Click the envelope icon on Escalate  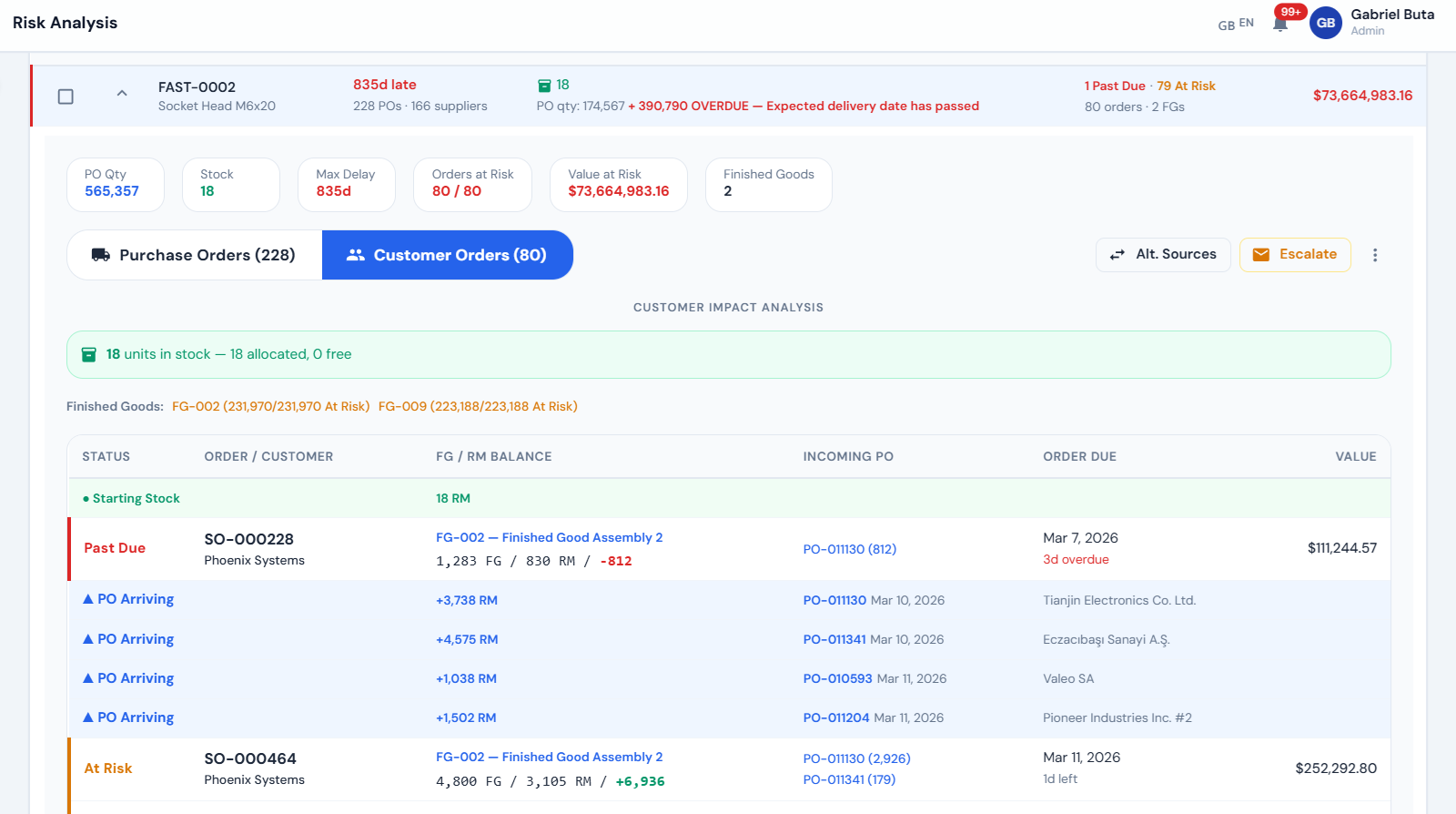coord(1261,255)
